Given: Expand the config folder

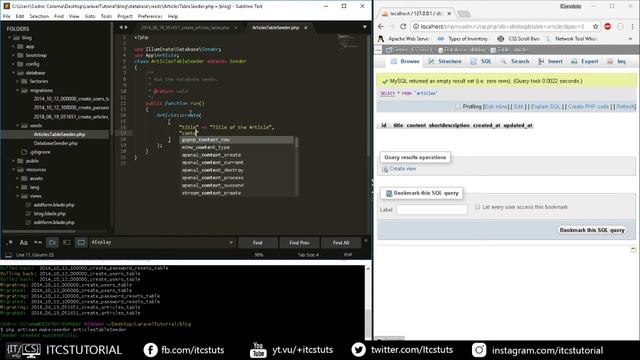Looking at the screenshot, I should [14, 64].
